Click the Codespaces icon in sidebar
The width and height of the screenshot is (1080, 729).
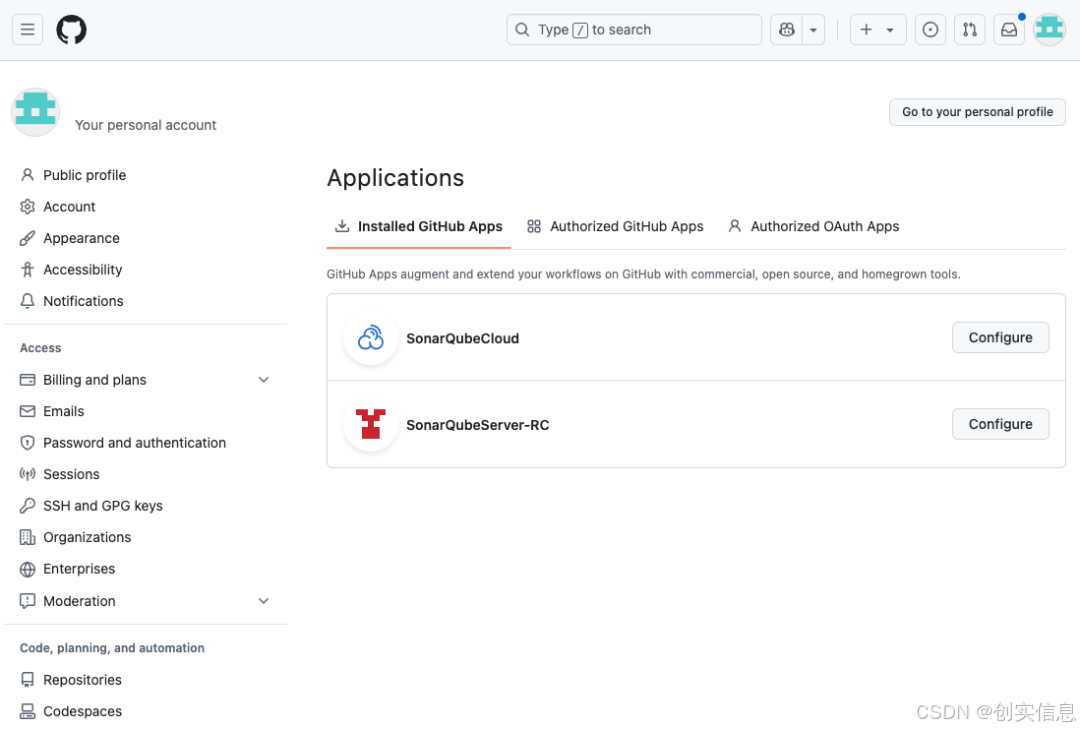point(28,711)
